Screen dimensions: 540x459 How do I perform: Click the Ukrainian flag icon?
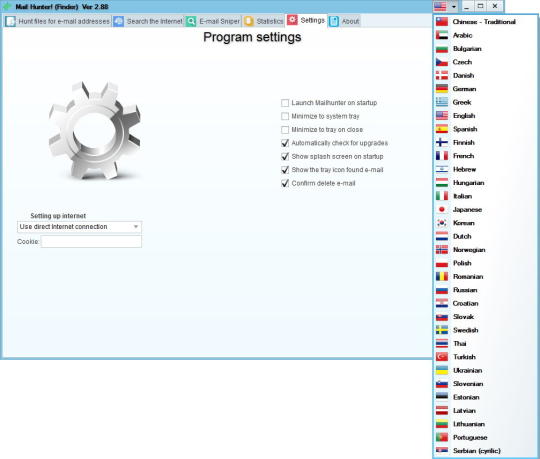[442, 371]
